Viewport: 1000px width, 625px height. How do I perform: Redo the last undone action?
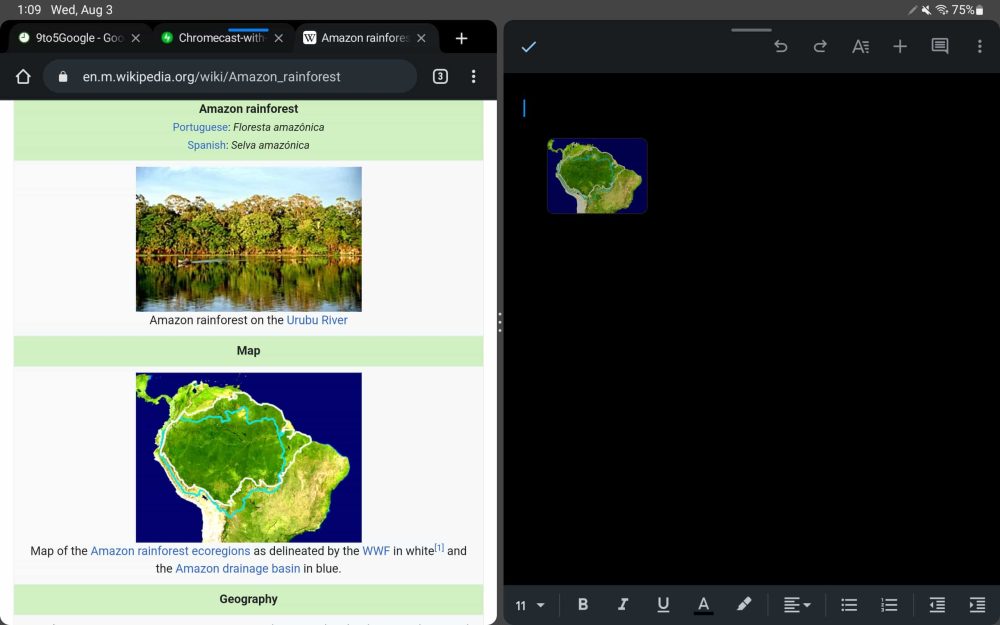(x=820, y=47)
